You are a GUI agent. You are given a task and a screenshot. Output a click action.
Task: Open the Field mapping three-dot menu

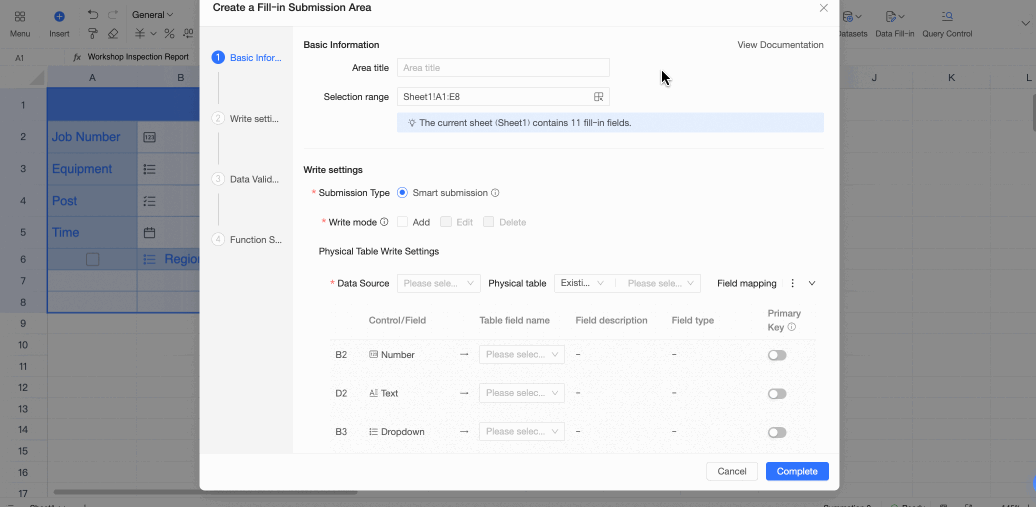pos(793,283)
